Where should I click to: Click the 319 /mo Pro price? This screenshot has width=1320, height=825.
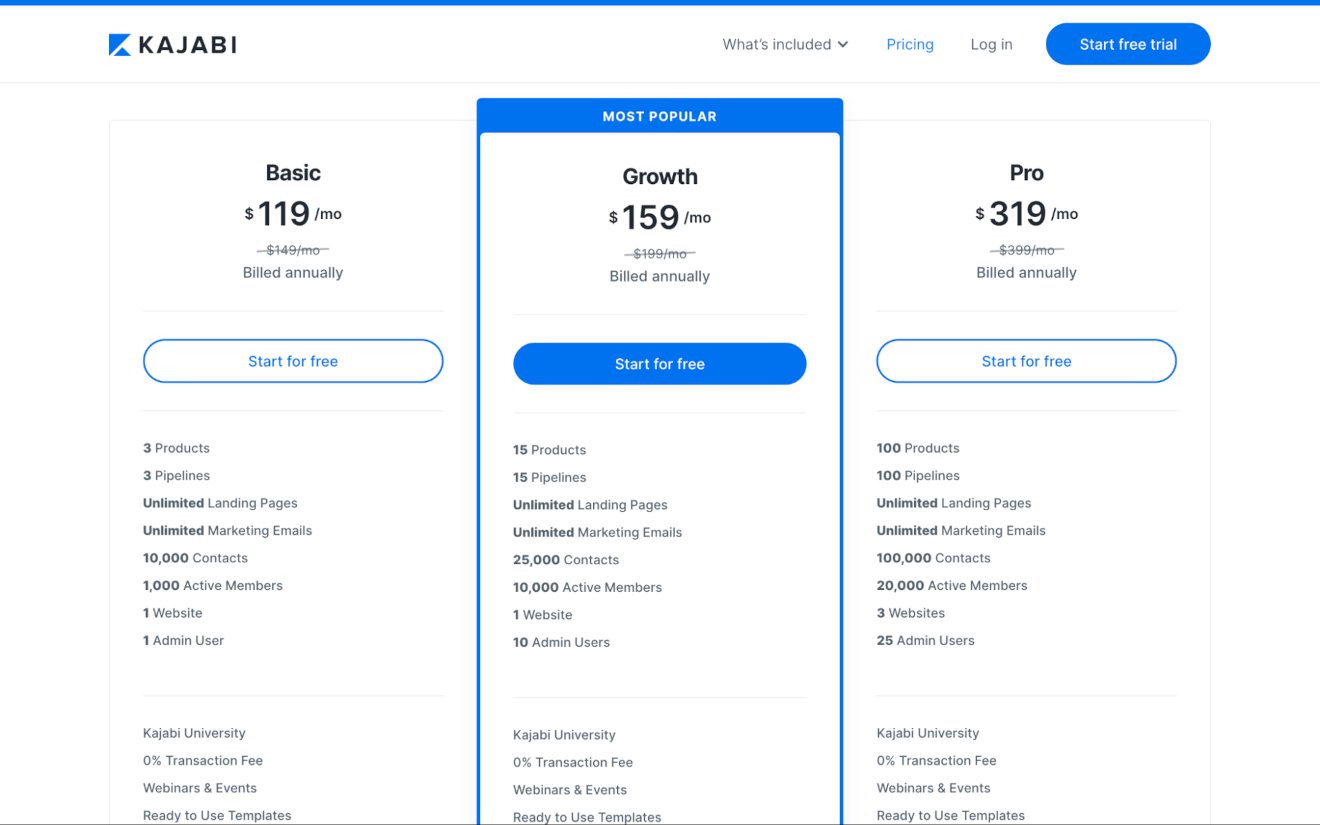pos(1026,213)
